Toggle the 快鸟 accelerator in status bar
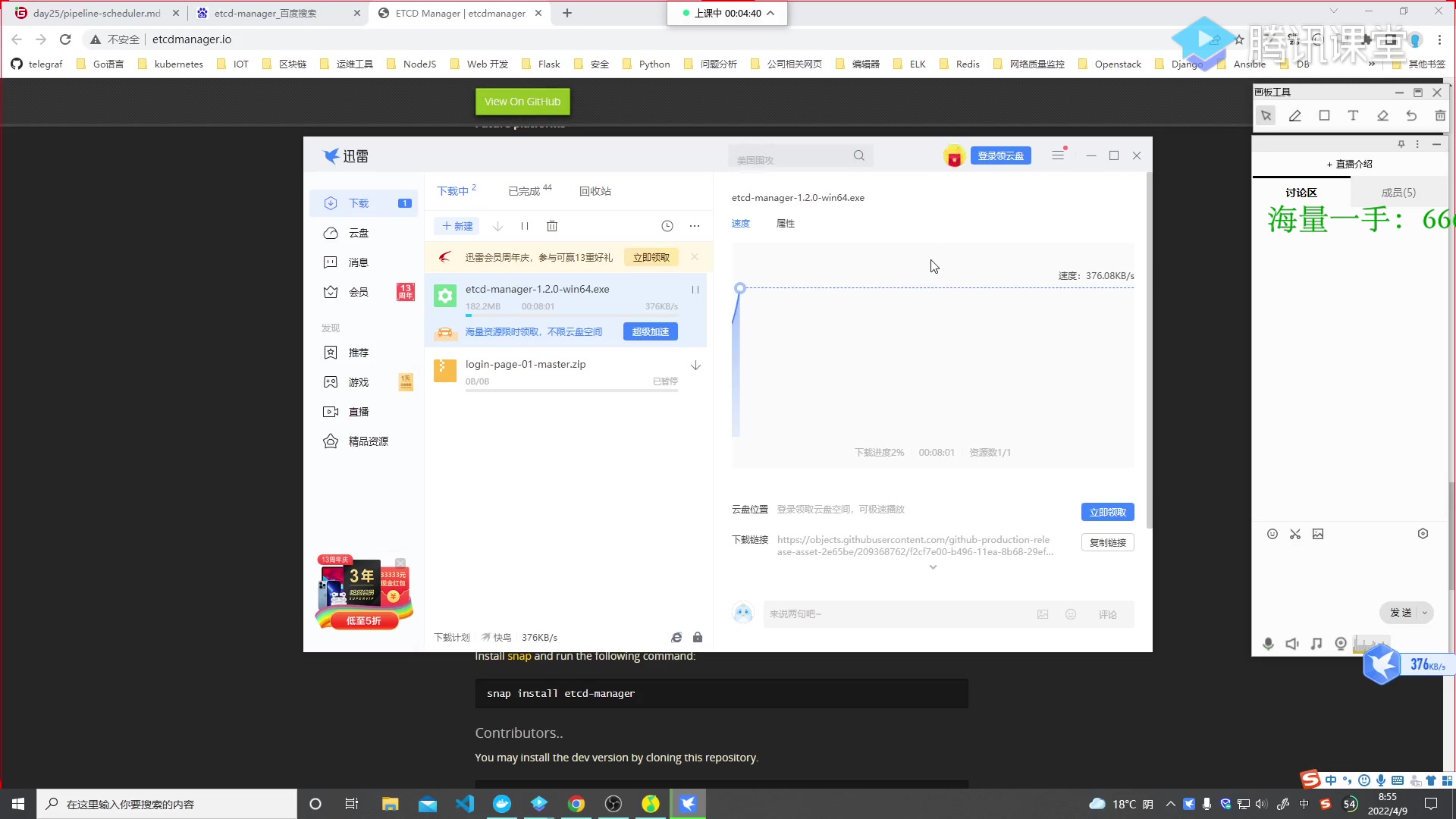Viewport: 1456px width, 819px height. pyautogui.click(x=496, y=638)
